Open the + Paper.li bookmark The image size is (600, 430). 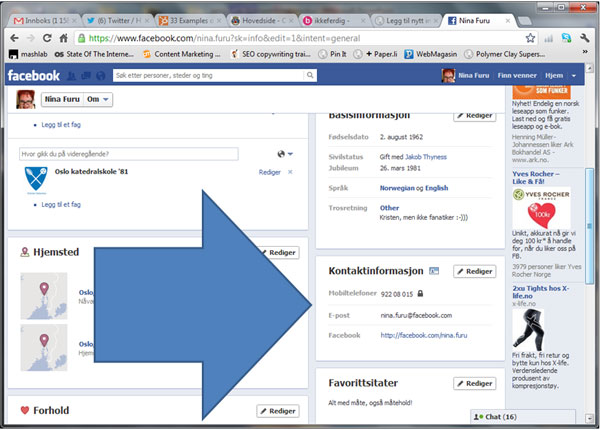(375, 54)
